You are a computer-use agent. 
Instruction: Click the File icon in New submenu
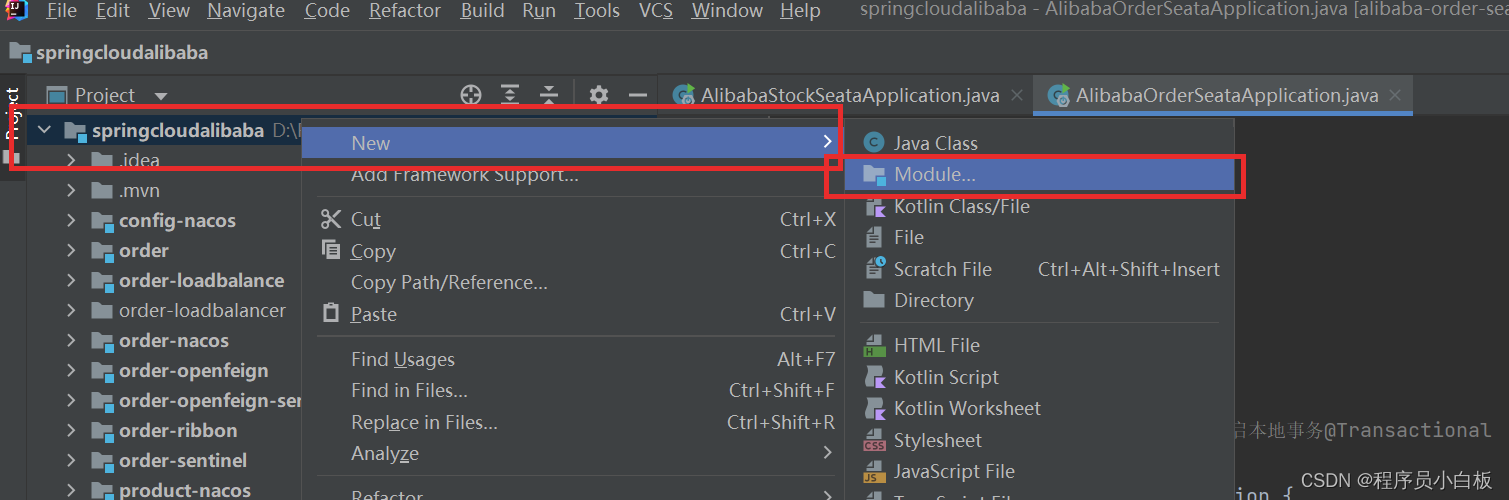pos(875,238)
